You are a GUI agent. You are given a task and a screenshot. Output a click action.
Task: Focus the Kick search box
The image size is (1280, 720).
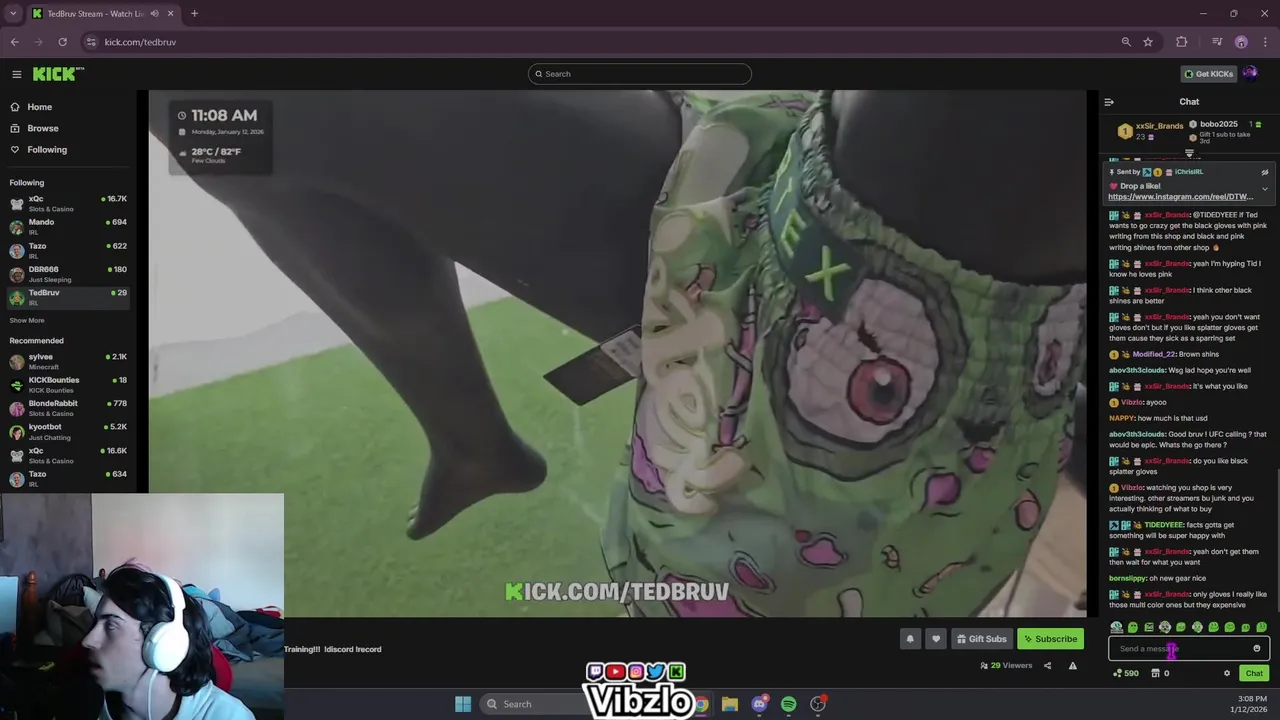640,74
